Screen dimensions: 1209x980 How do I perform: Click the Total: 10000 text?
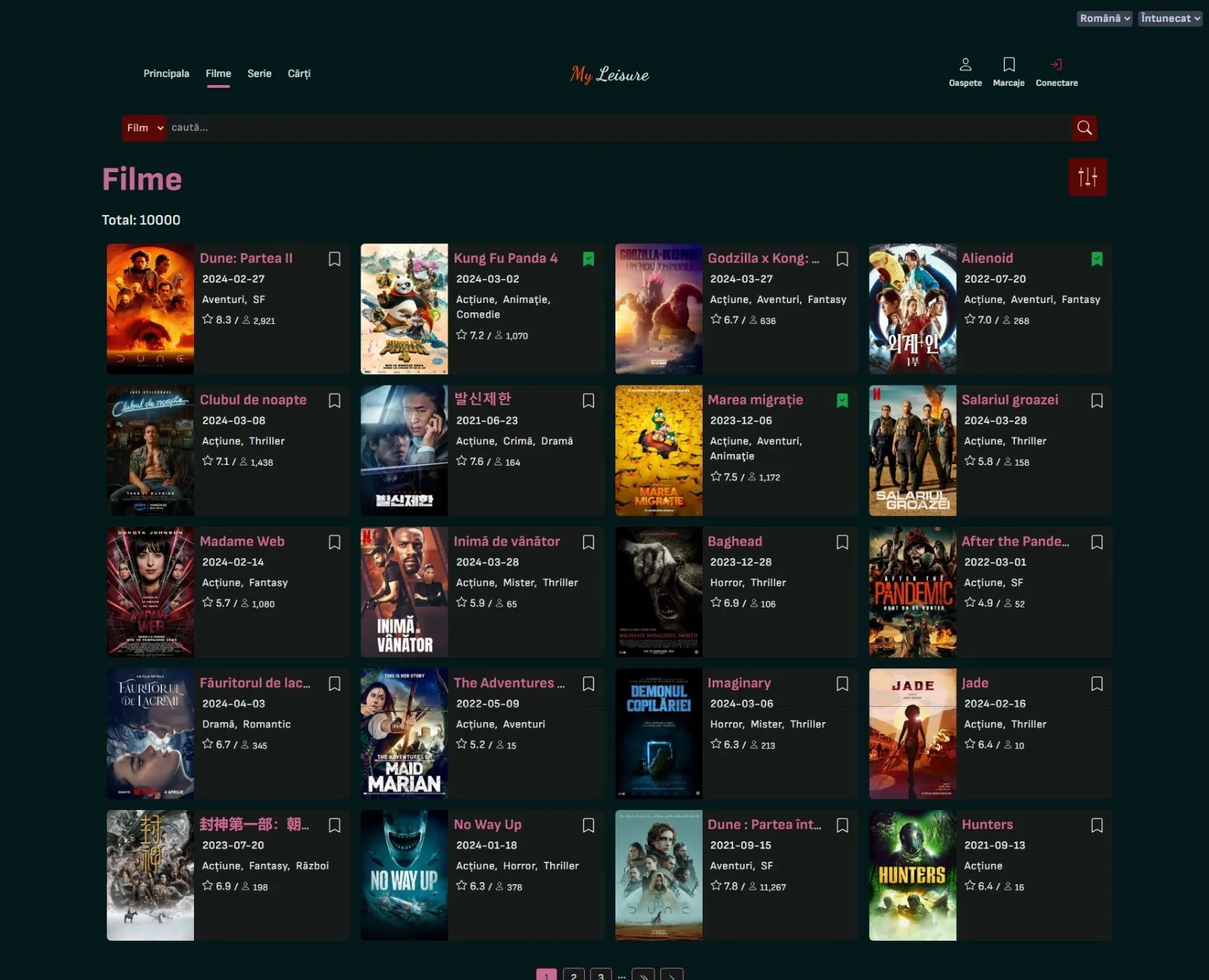141,220
